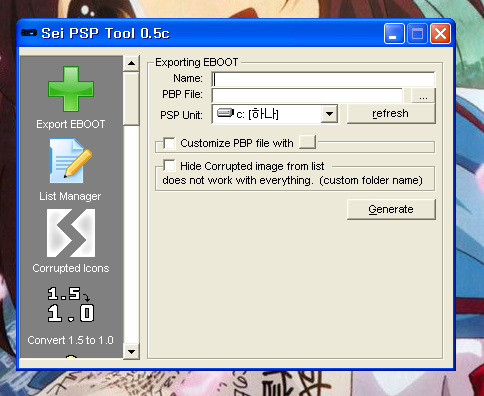Browse for PBP file with ... button
This screenshot has height=396, width=484.
(x=423, y=96)
